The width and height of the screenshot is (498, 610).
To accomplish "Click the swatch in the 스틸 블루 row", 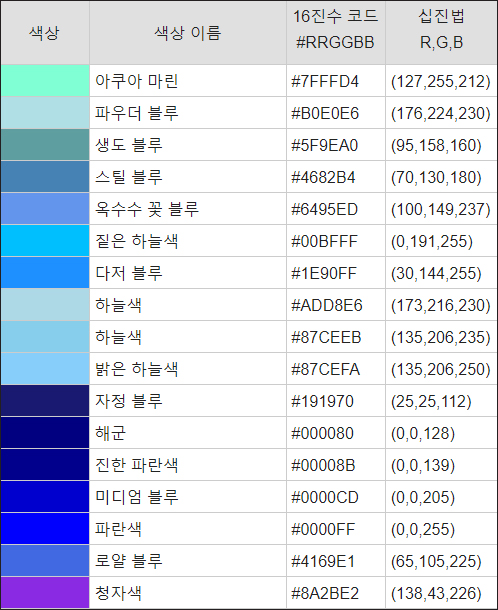I will point(45,177).
